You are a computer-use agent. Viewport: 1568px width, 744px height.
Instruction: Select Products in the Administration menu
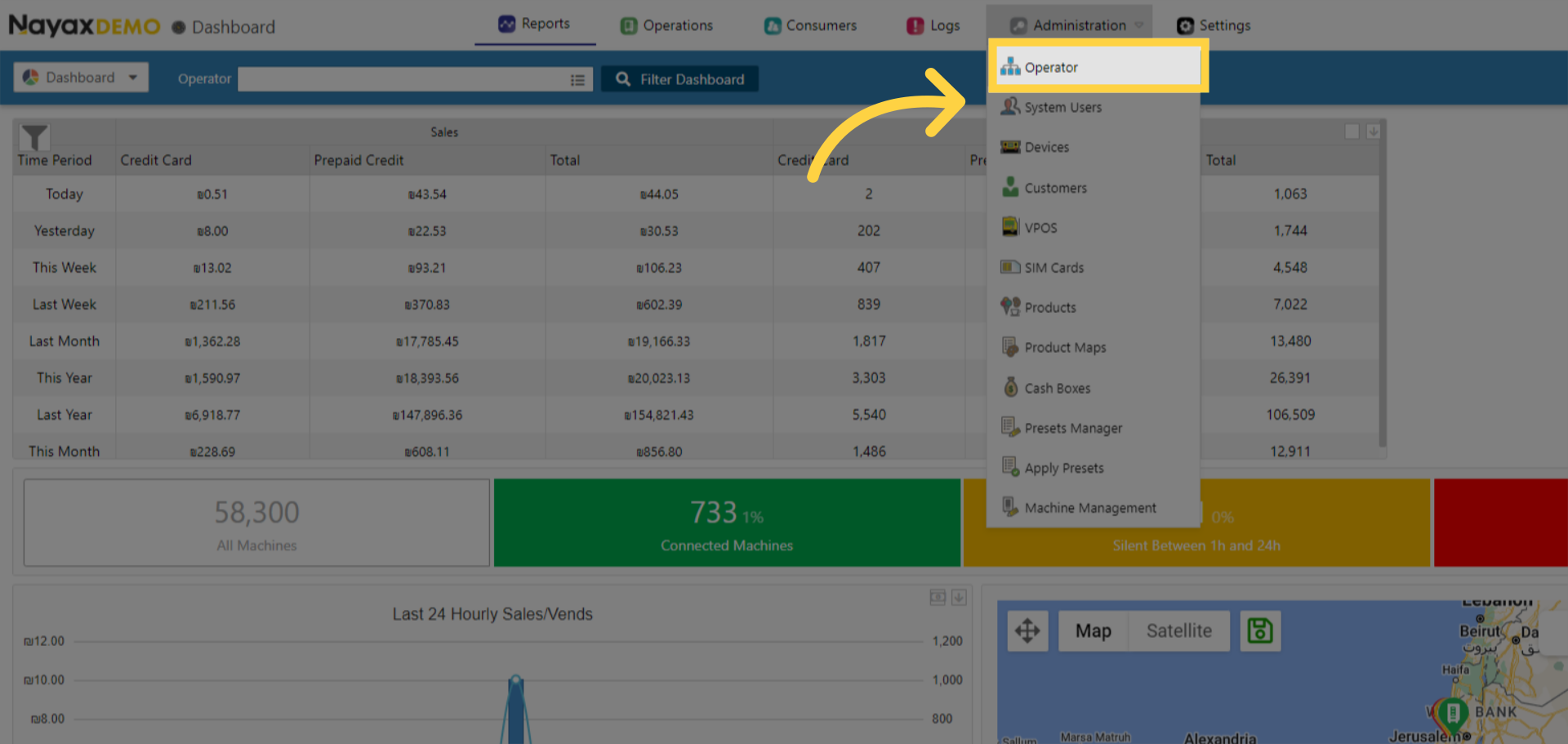tap(1093, 308)
